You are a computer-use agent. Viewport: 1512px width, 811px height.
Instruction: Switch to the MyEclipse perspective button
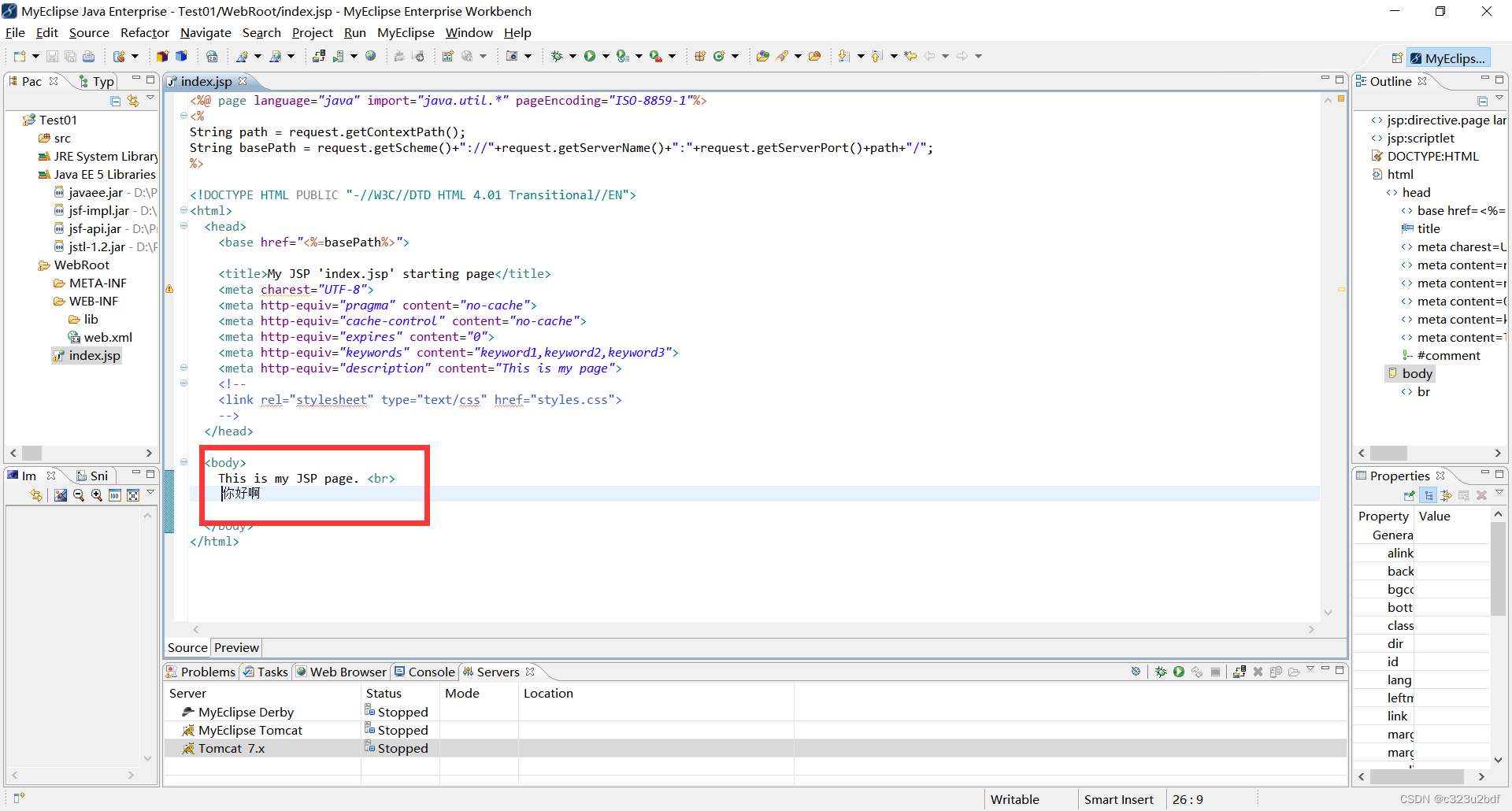[x=1449, y=57]
